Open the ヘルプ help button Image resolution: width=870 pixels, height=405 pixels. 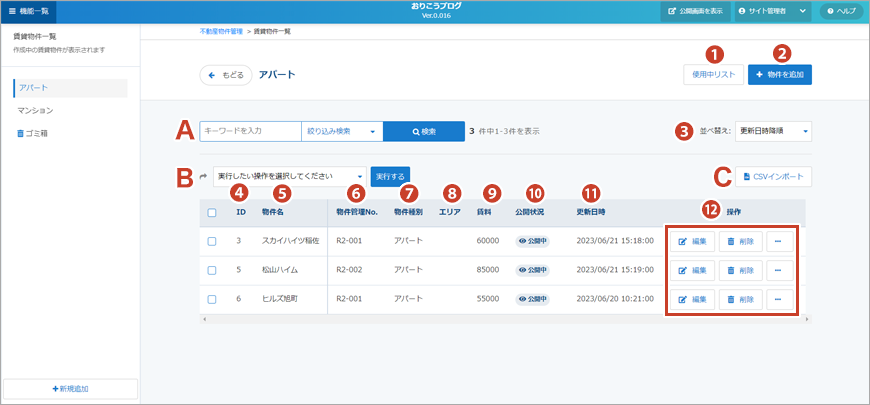point(841,12)
